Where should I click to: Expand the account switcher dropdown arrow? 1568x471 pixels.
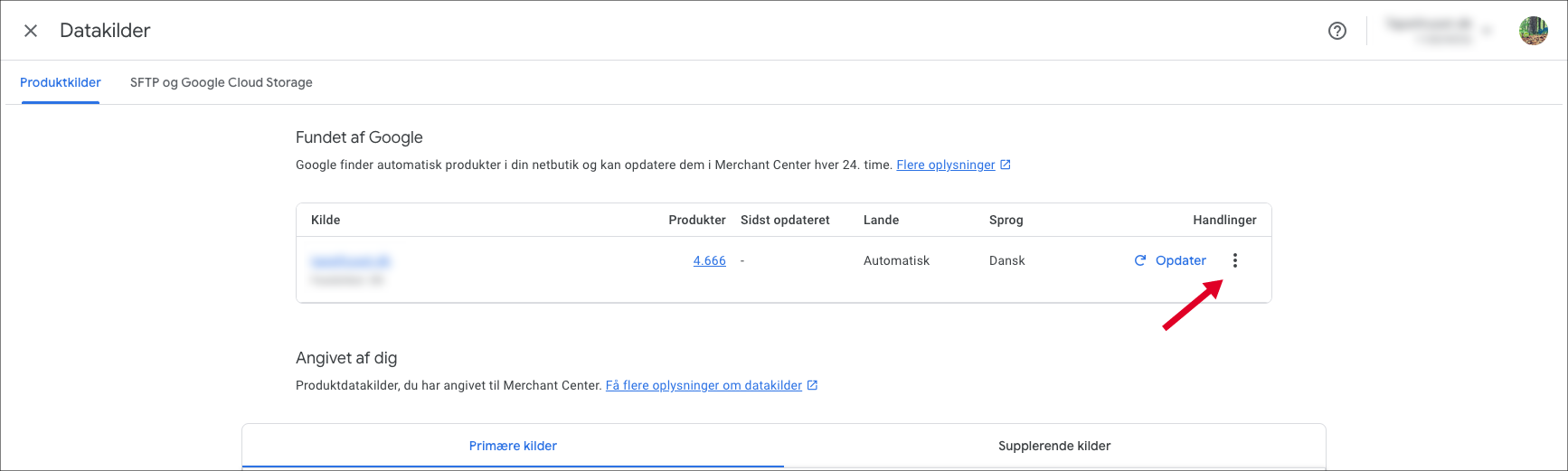point(1485,32)
